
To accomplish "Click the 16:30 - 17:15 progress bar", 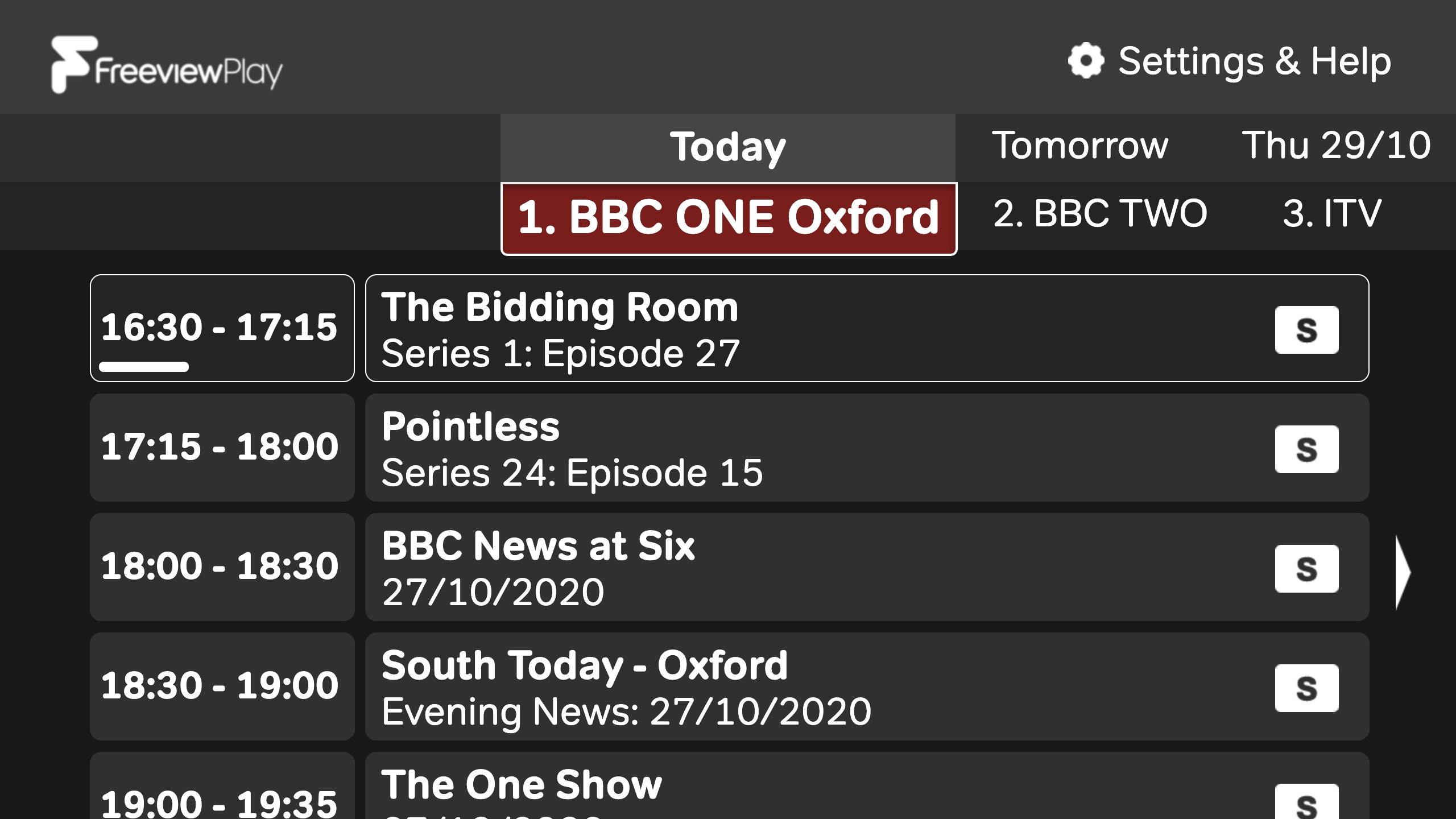I will coord(144,367).
